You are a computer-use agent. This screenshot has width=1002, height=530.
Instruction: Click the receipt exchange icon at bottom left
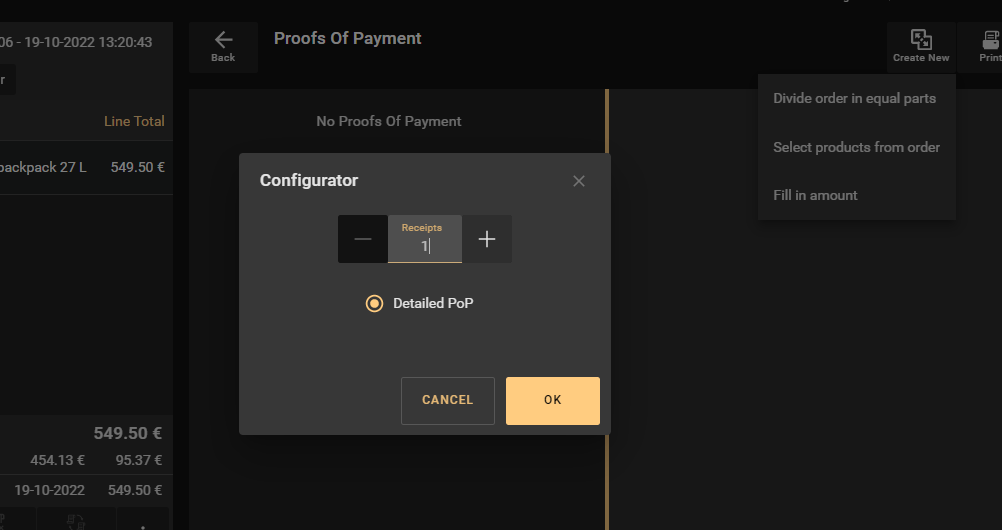[77, 522]
